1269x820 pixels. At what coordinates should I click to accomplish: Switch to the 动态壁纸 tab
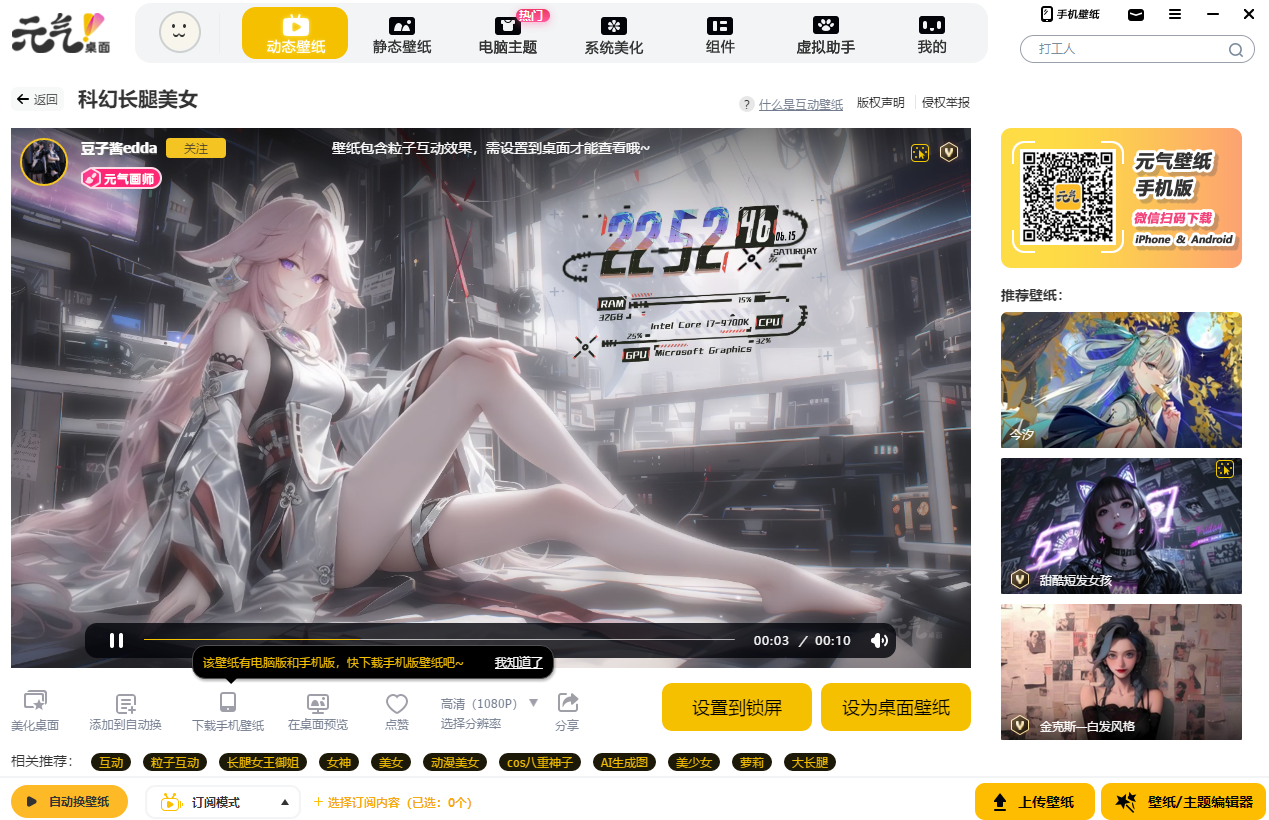[295, 33]
